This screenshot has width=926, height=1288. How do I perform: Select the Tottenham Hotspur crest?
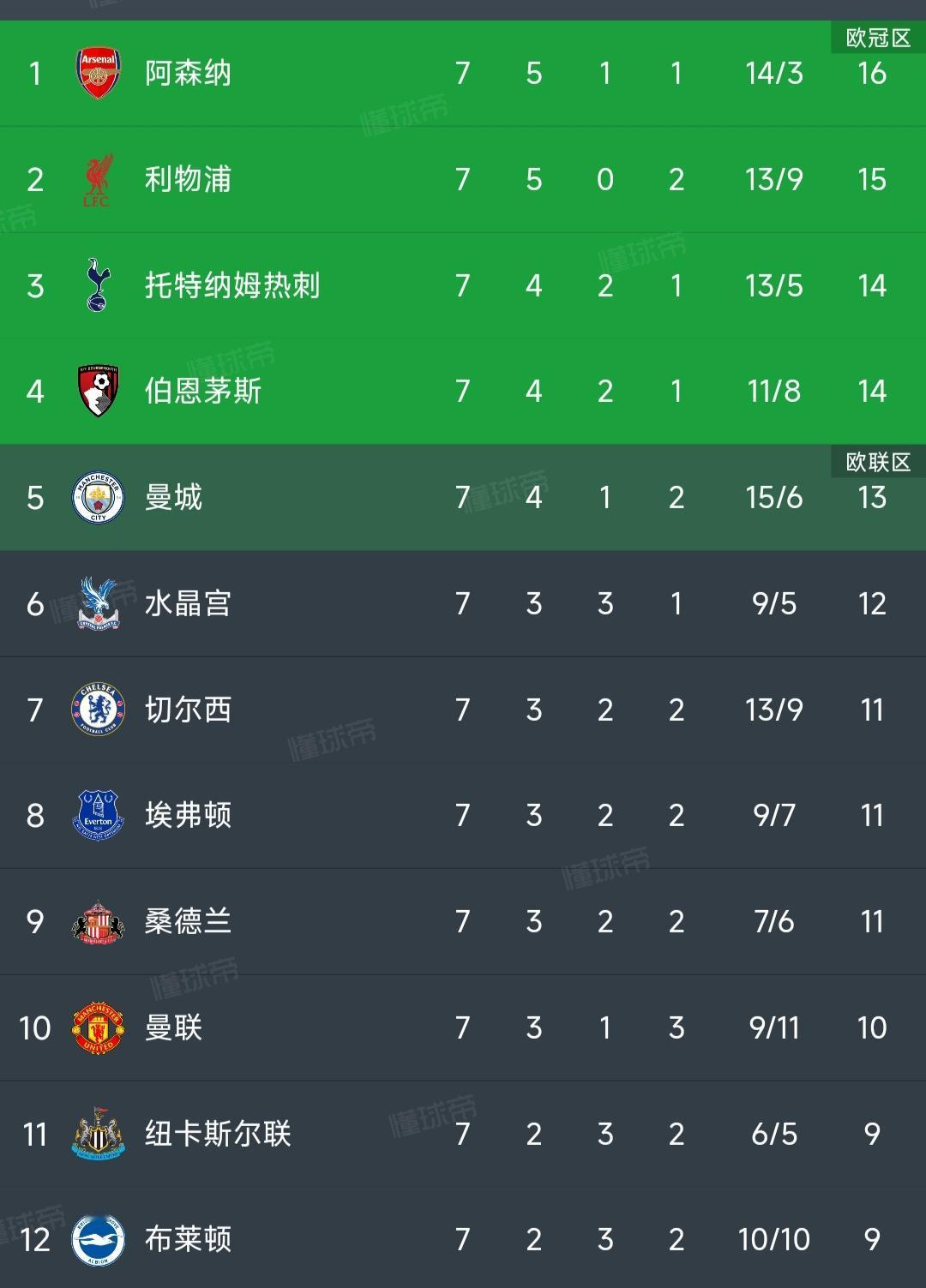pos(98,285)
